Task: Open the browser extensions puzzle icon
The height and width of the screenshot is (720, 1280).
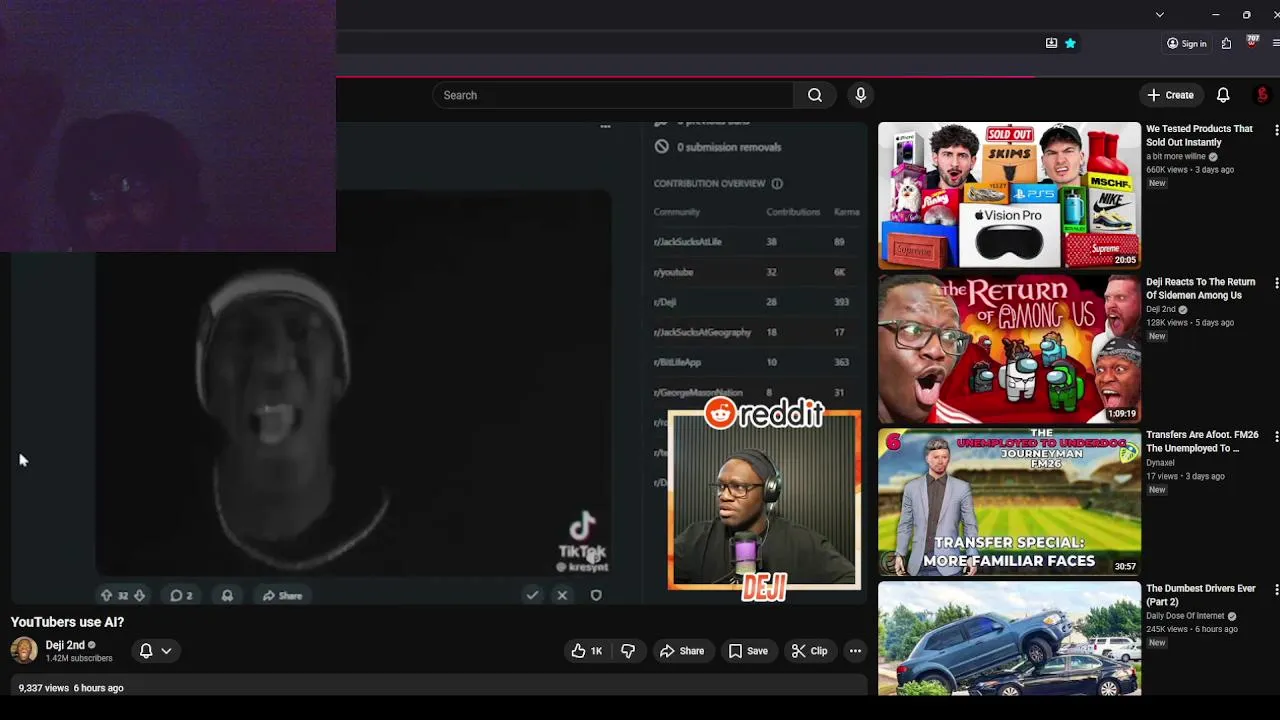Action: tap(1226, 43)
